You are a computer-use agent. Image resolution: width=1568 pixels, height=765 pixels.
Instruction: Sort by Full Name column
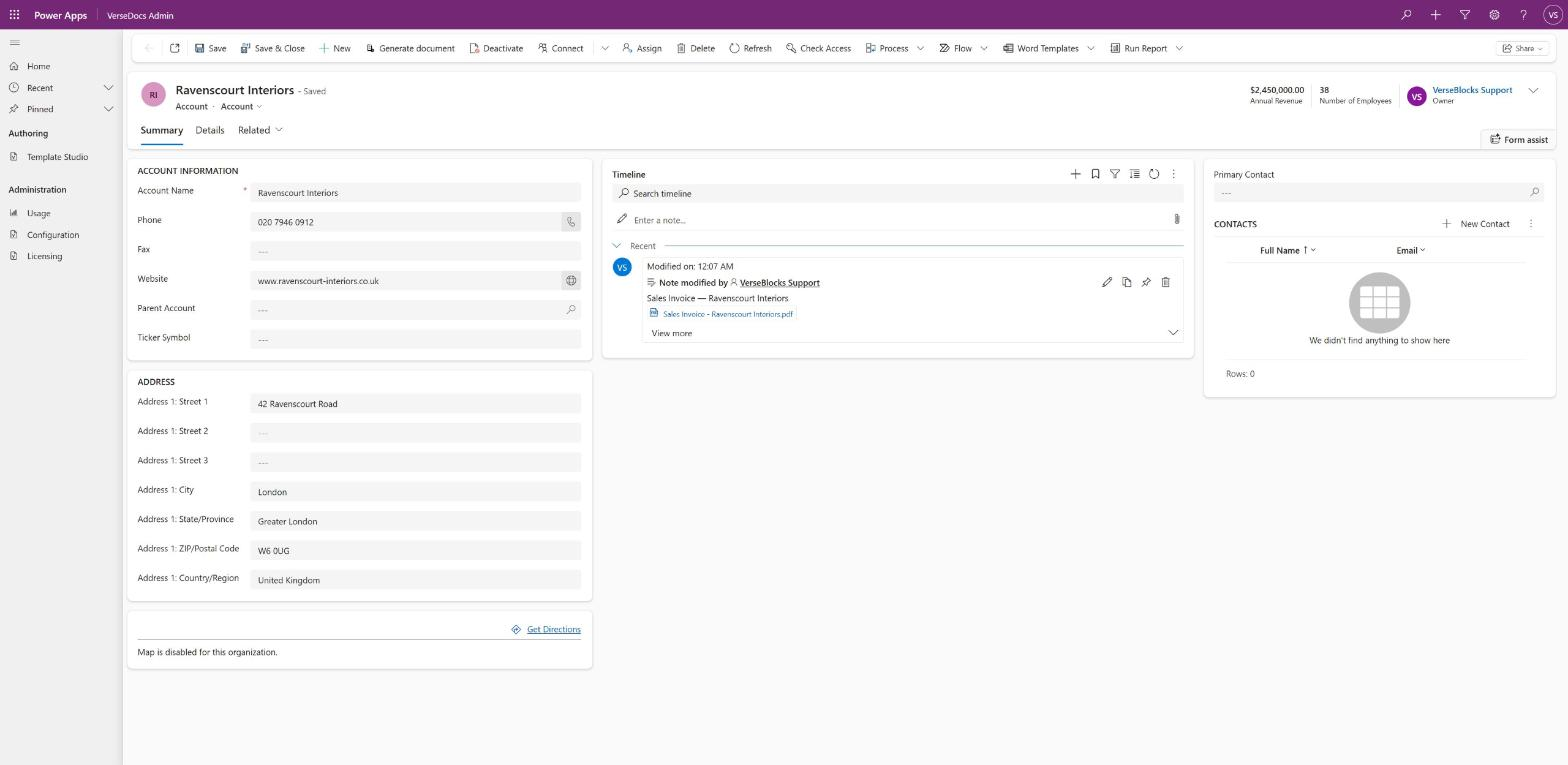click(1288, 251)
